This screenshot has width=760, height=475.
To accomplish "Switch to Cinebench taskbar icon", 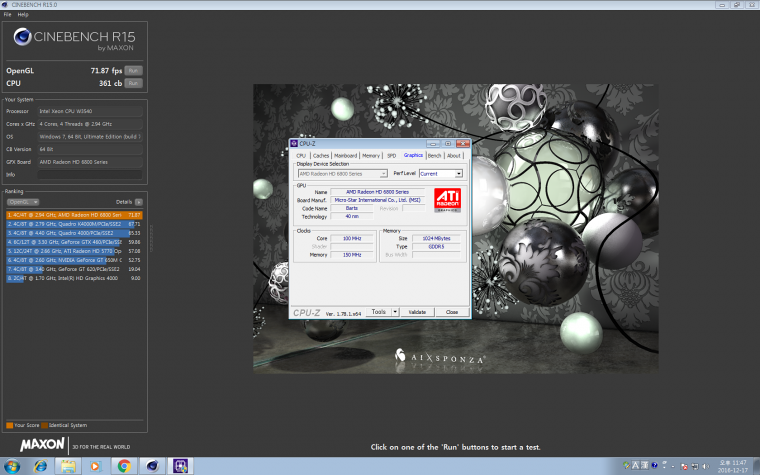I will [152, 466].
